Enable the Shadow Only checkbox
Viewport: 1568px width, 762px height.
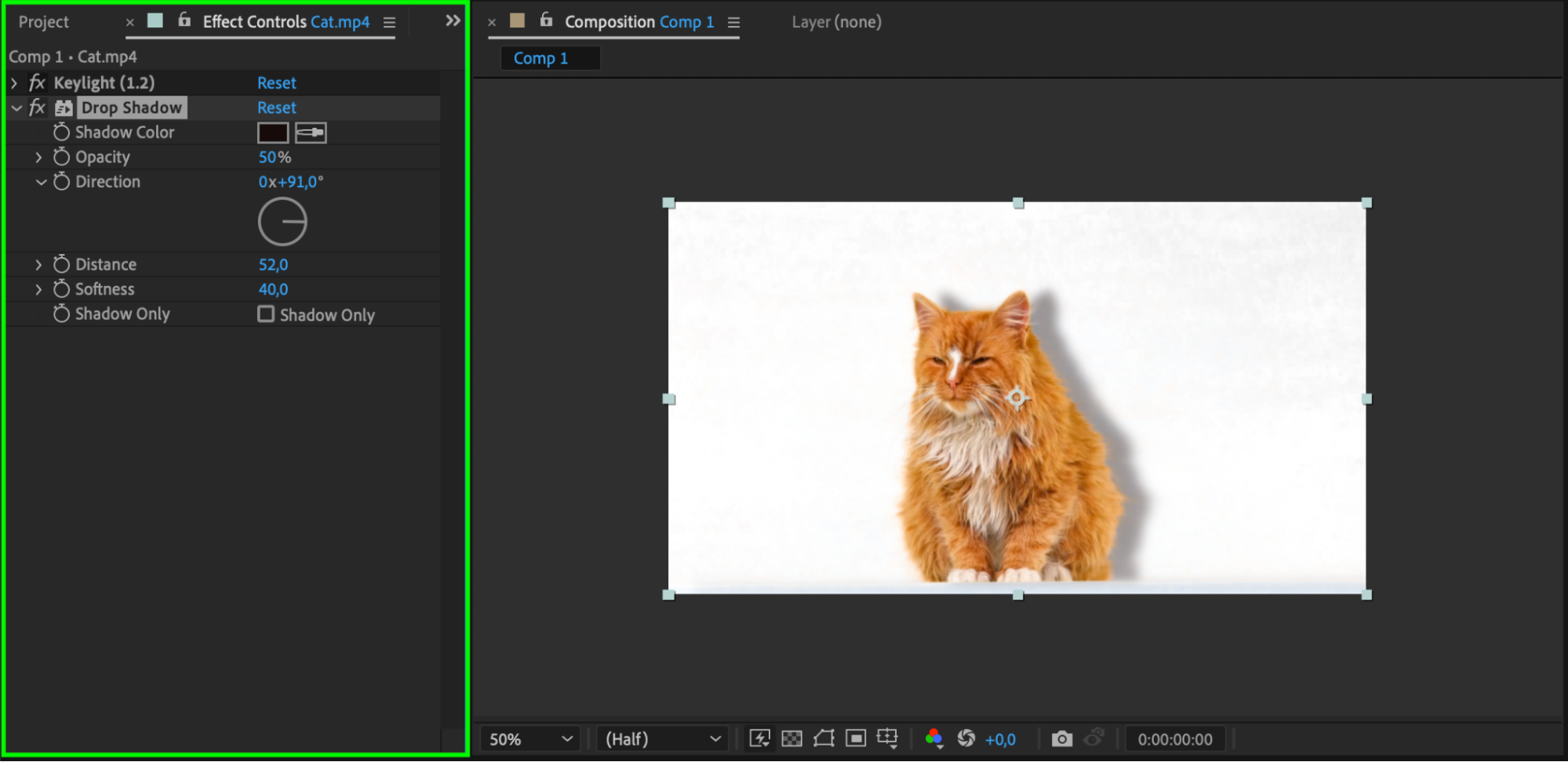266,314
